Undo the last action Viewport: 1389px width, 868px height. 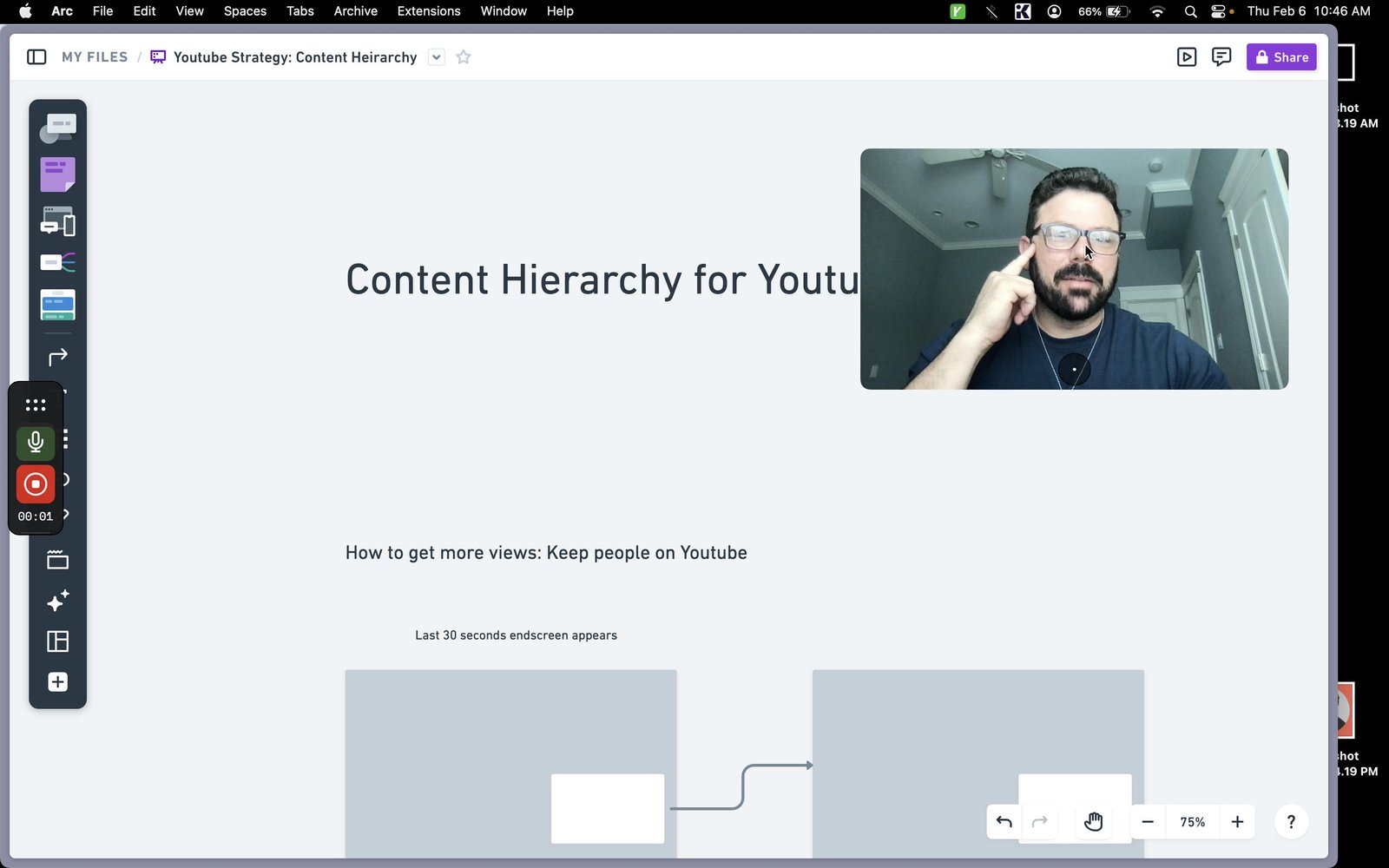(1004, 822)
